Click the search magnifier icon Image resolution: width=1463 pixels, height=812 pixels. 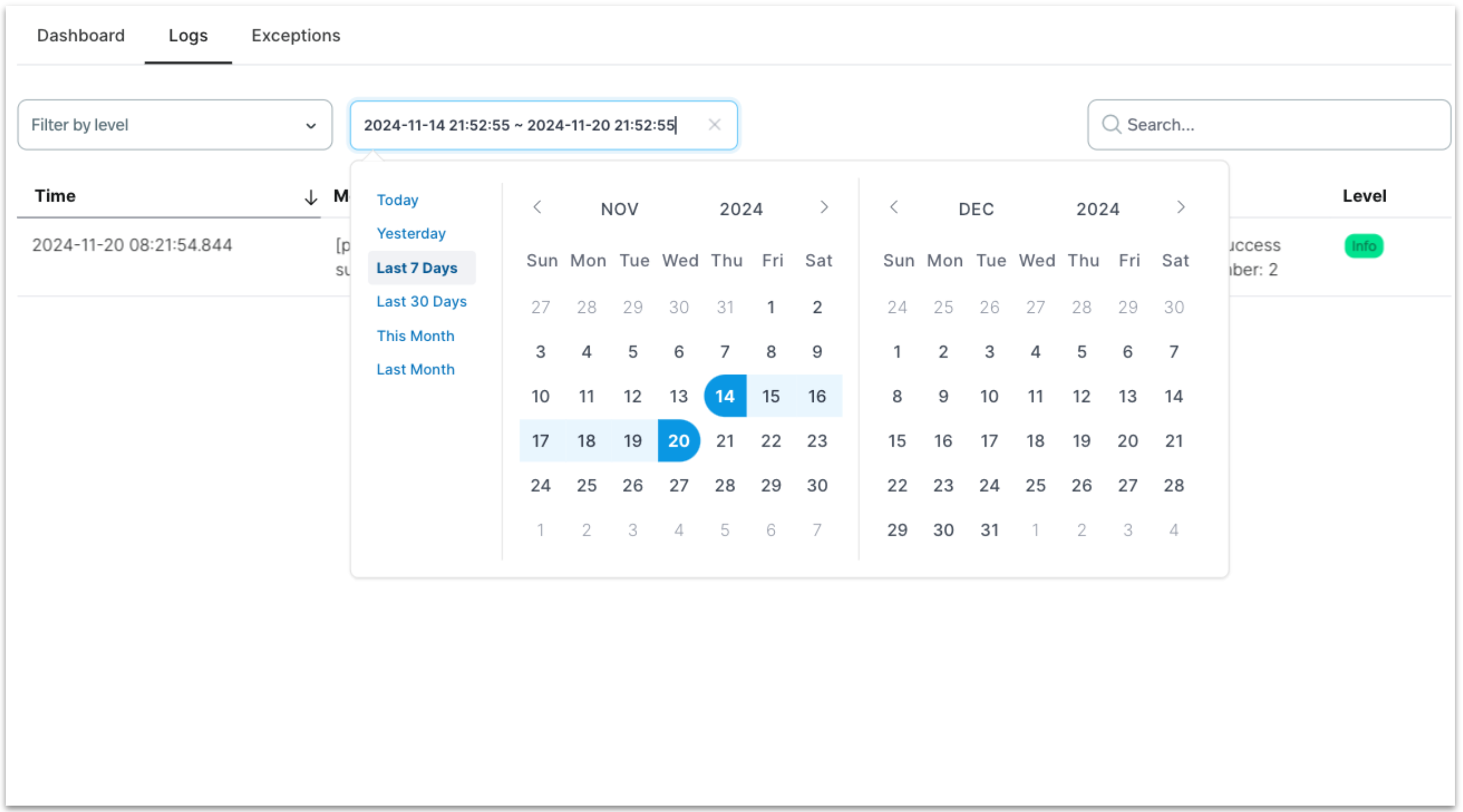[1111, 125]
